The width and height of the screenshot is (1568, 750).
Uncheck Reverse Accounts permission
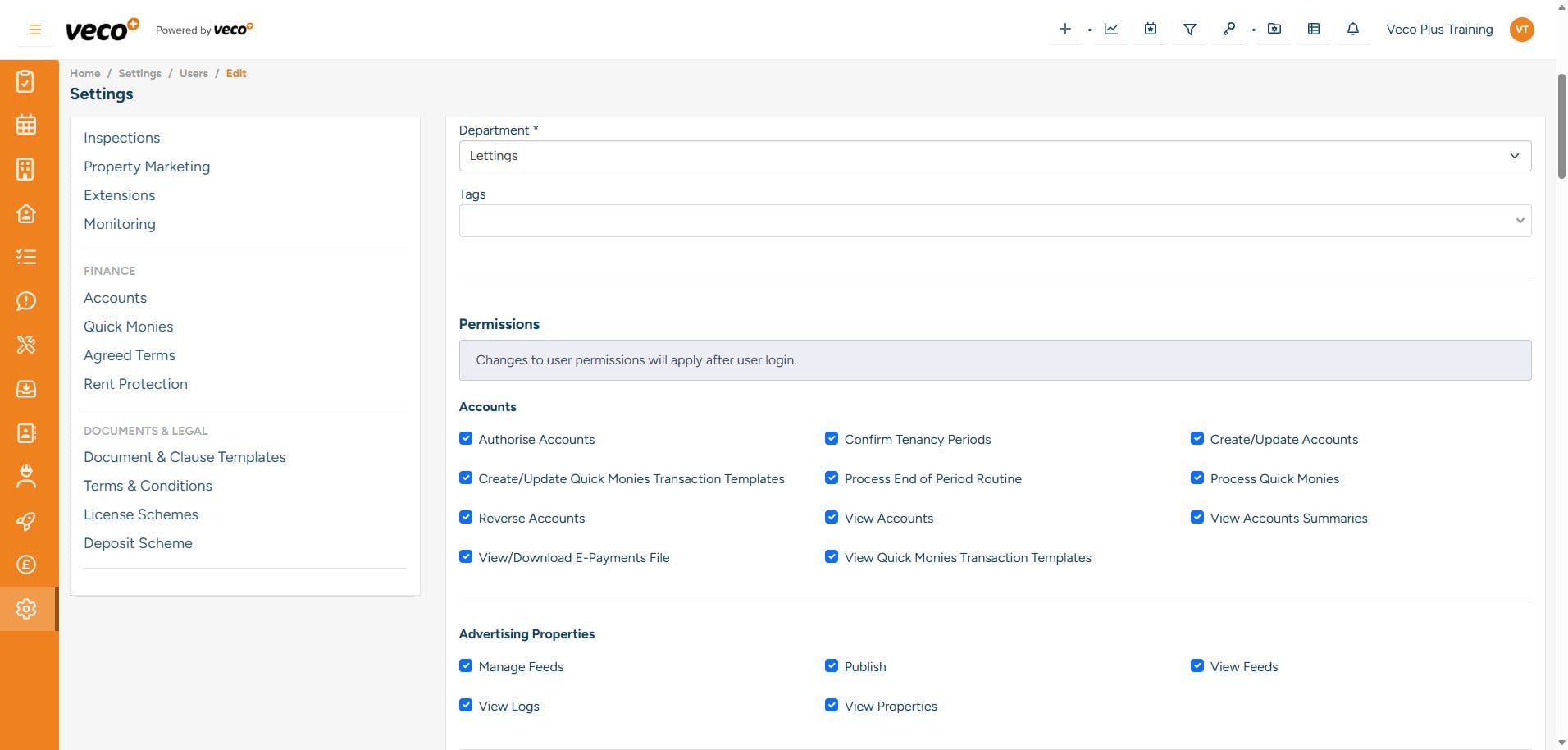pyautogui.click(x=466, y=518)
